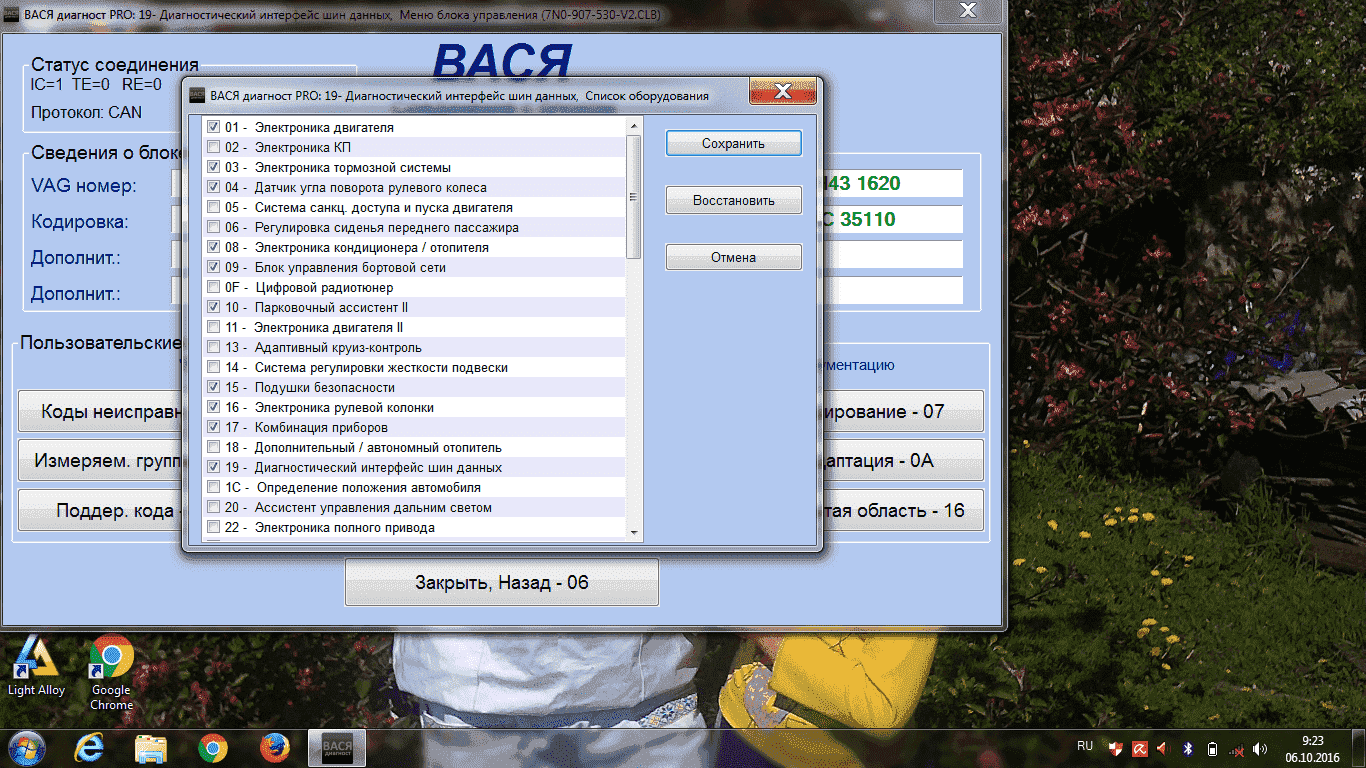Open the Windows Start menu
This screenshot has width=1366, height=768.
[x=27, y=747]
